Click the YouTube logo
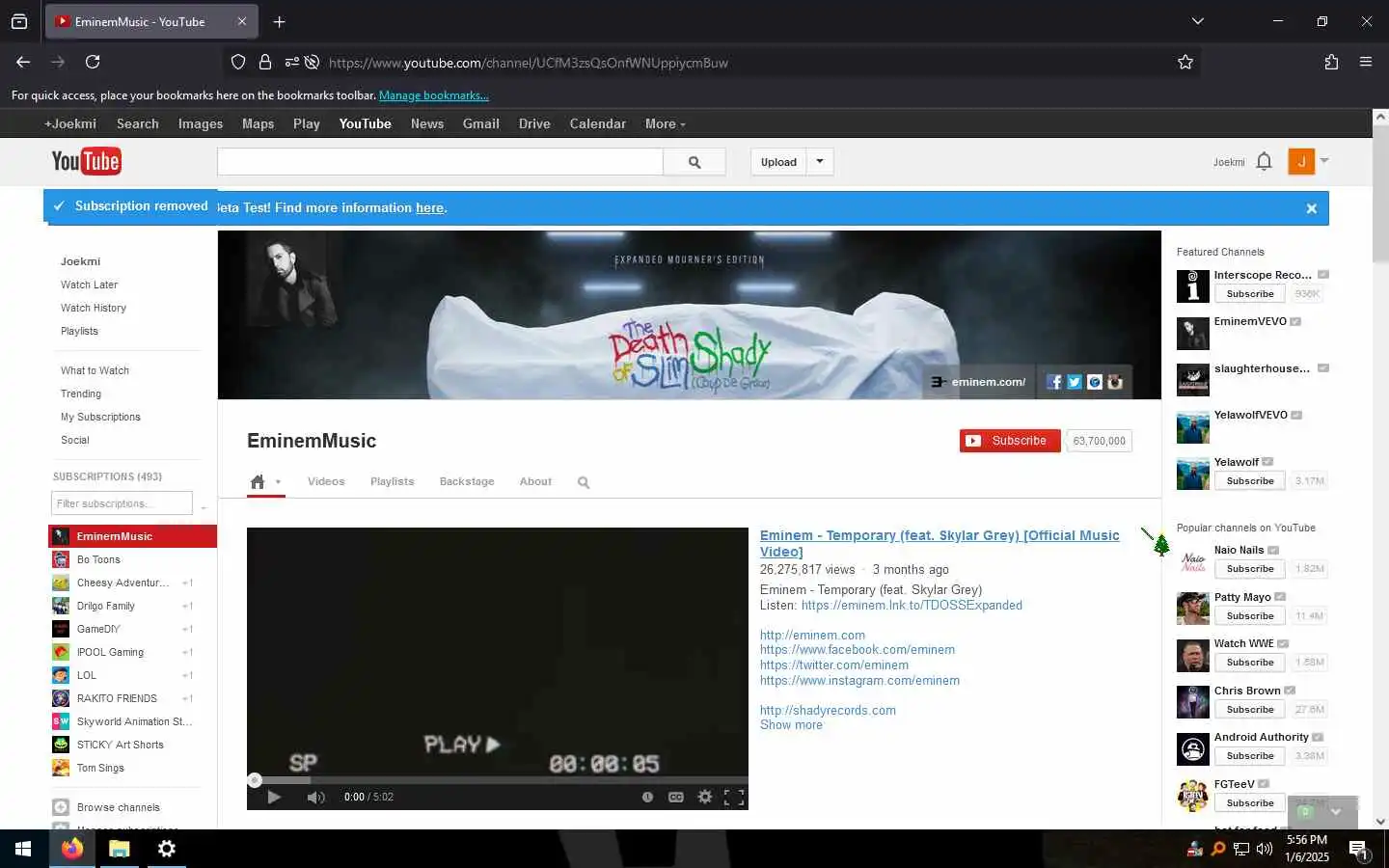This screenshot has width=1389, height=868. (86, 161)
